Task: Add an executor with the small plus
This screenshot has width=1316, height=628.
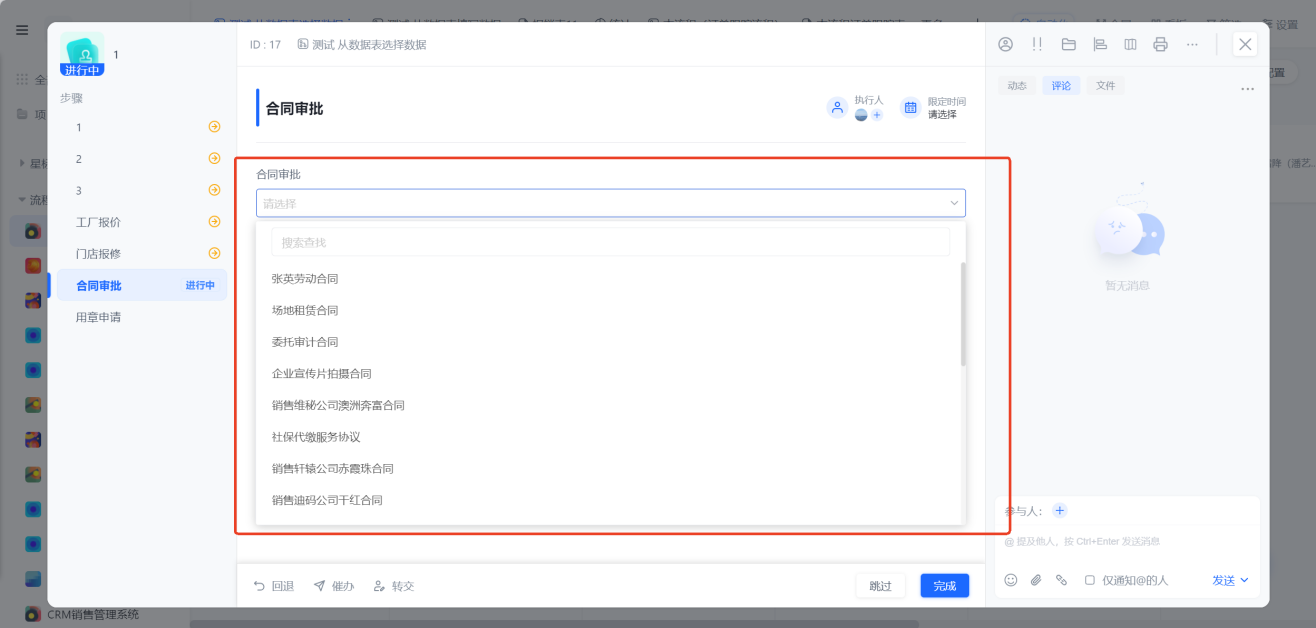Action: click(877, 115)
